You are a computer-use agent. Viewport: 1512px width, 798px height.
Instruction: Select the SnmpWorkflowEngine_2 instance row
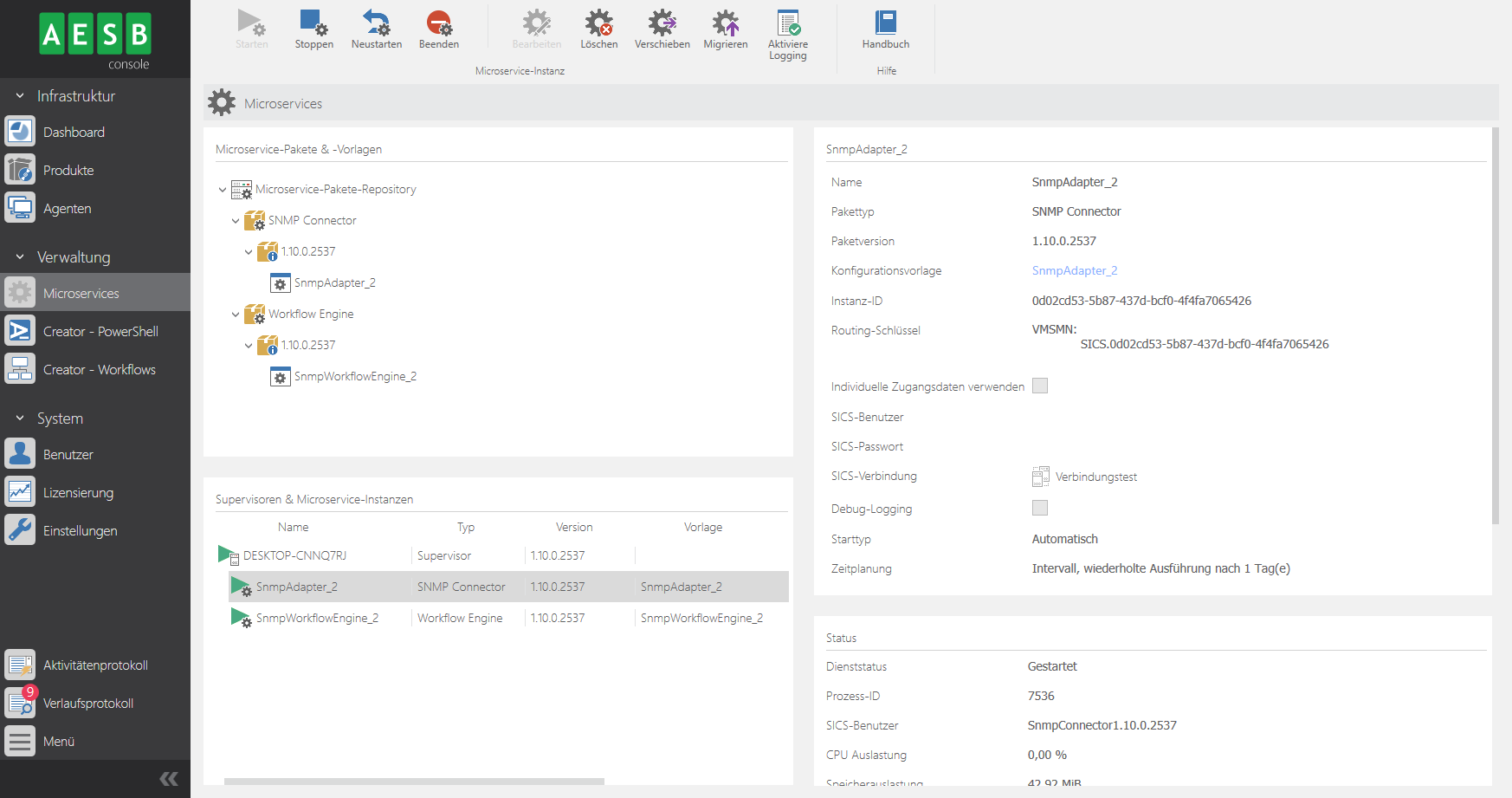(x=317, y=618)
